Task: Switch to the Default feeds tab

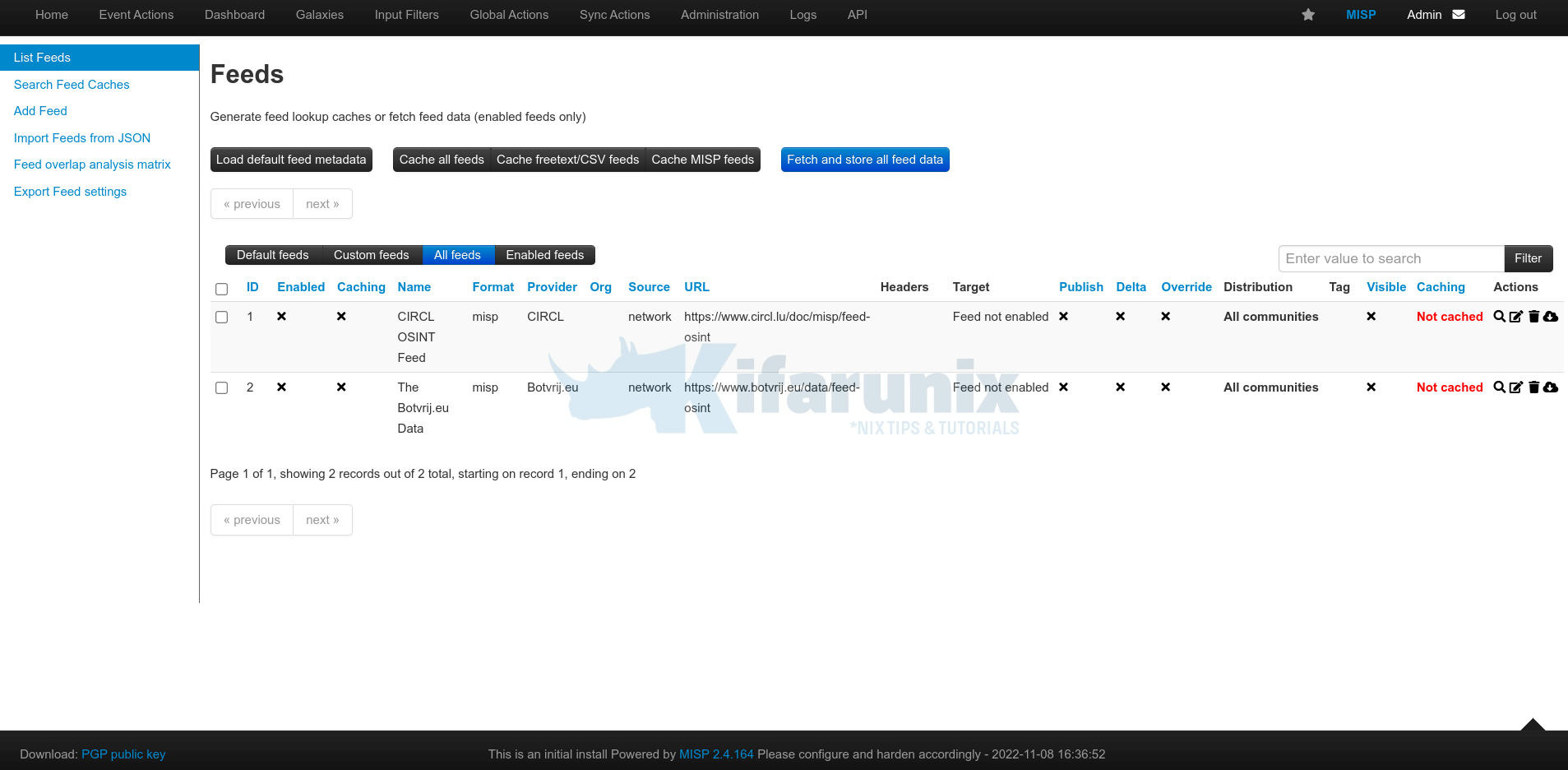Action: (x=273, y=255)
